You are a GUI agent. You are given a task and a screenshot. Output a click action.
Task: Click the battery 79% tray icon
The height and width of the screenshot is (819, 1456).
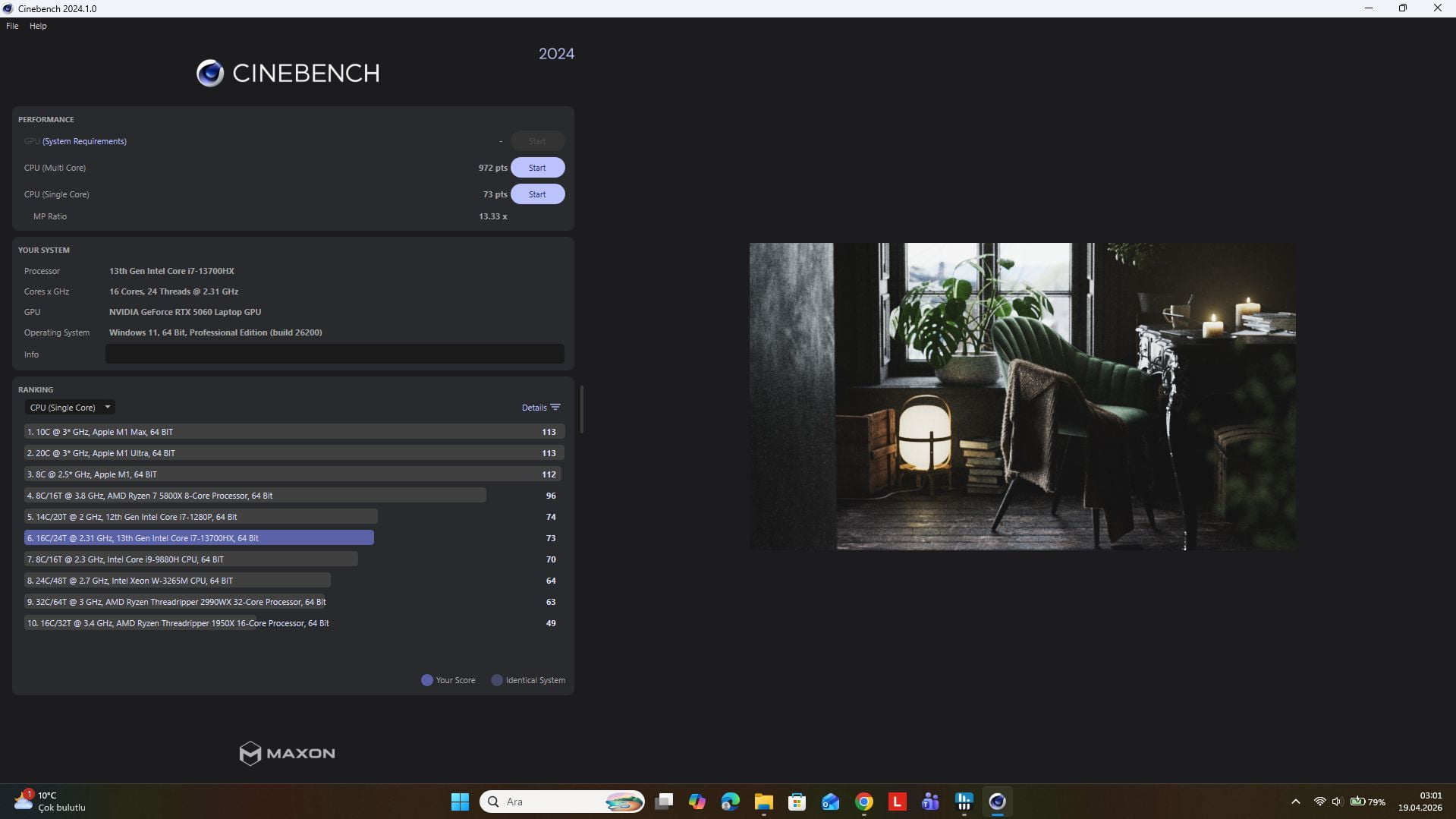pyautogui.click(x=1368, y=802)
